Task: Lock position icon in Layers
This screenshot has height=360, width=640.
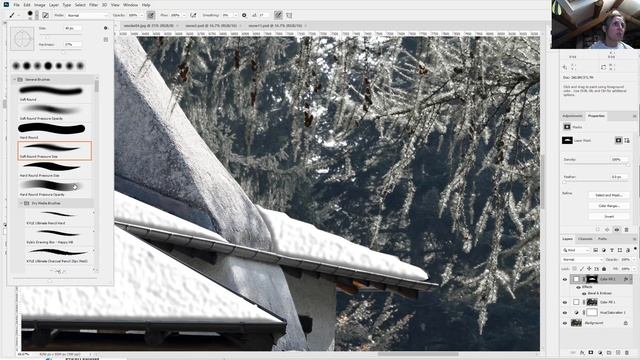Action: point(589,269)
